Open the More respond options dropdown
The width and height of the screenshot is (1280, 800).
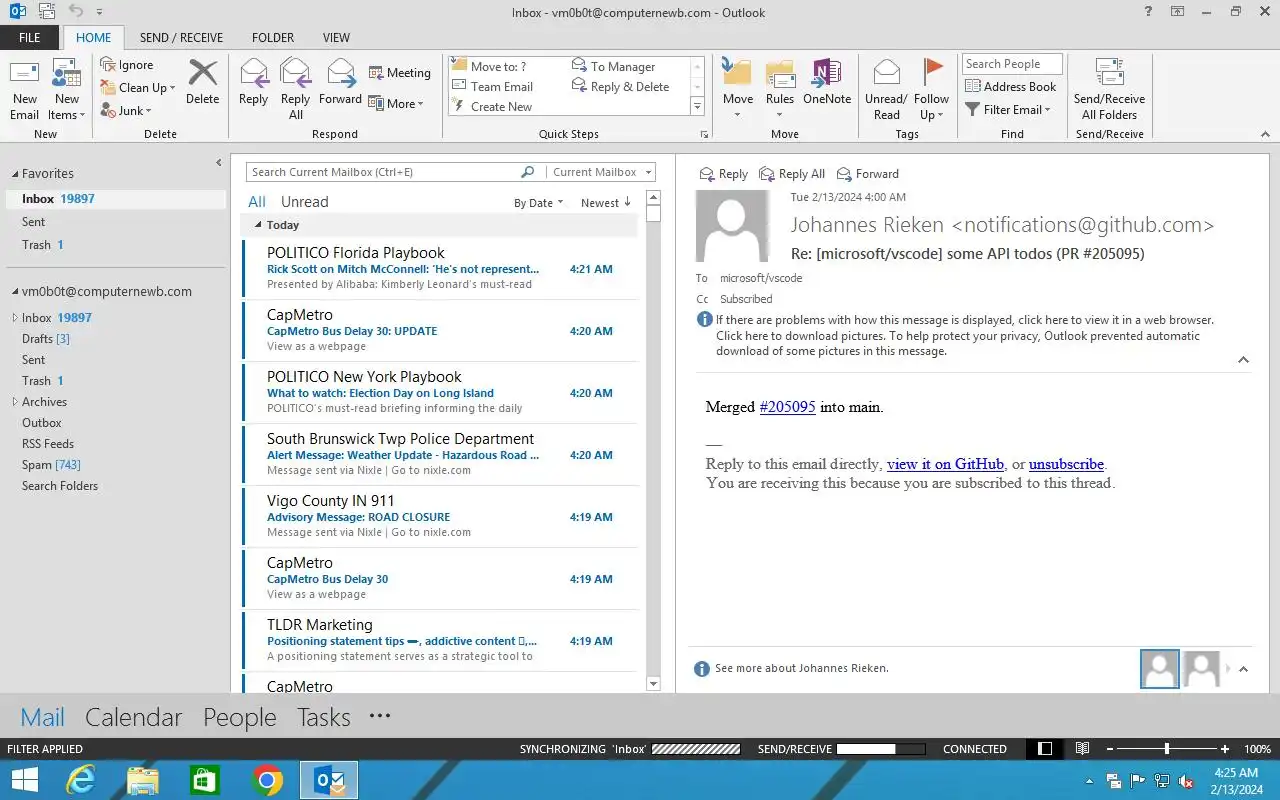(x=396, y=104)
